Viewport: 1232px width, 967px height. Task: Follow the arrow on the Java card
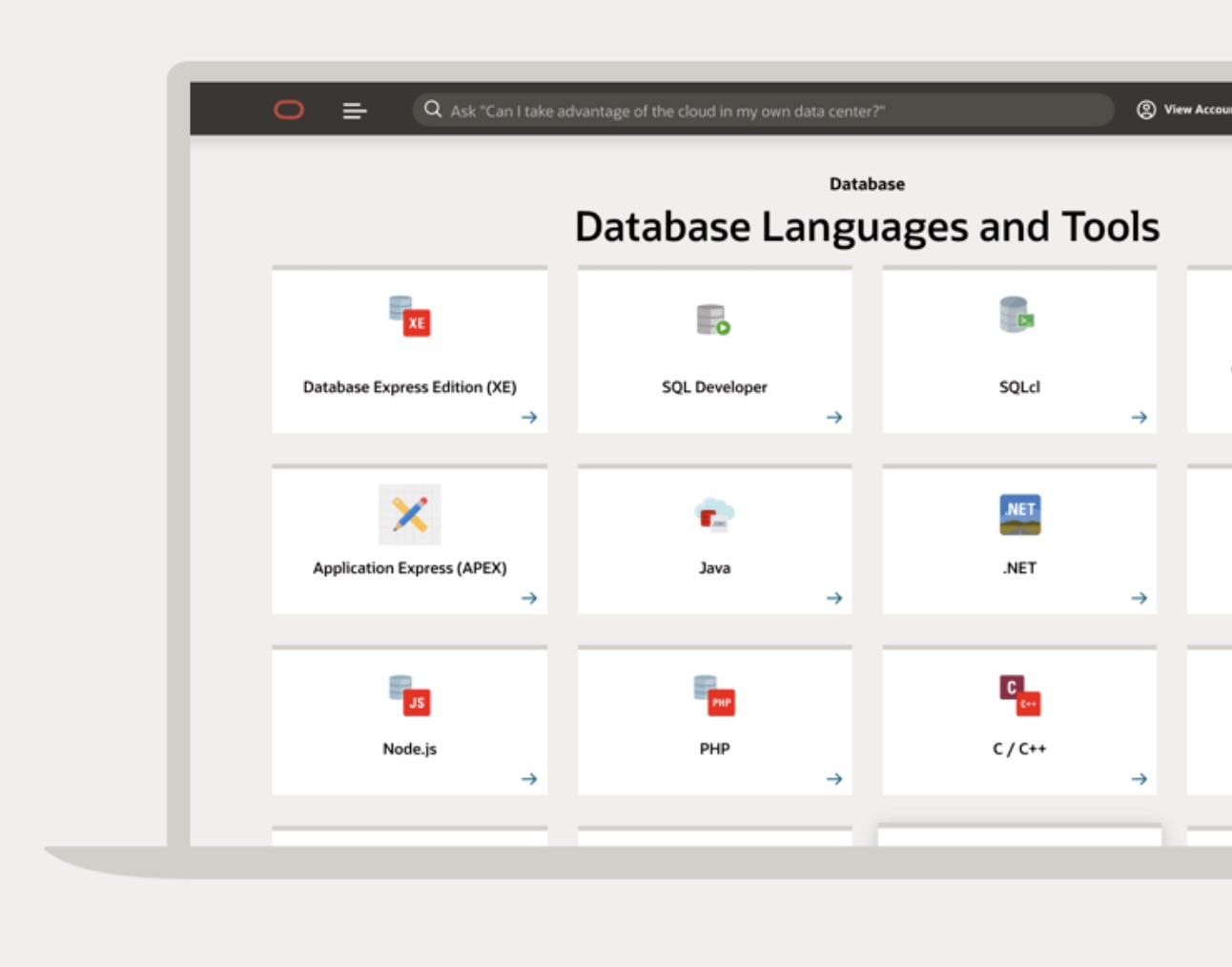pyautogui.click(x=834, y=598)
